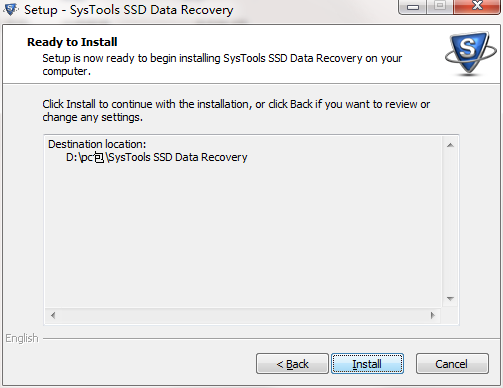This screenshot has width=503, height=388.
Task: Click the 'Ready to Install' heading
Action: pyautogui.click(x=72, y=42)
